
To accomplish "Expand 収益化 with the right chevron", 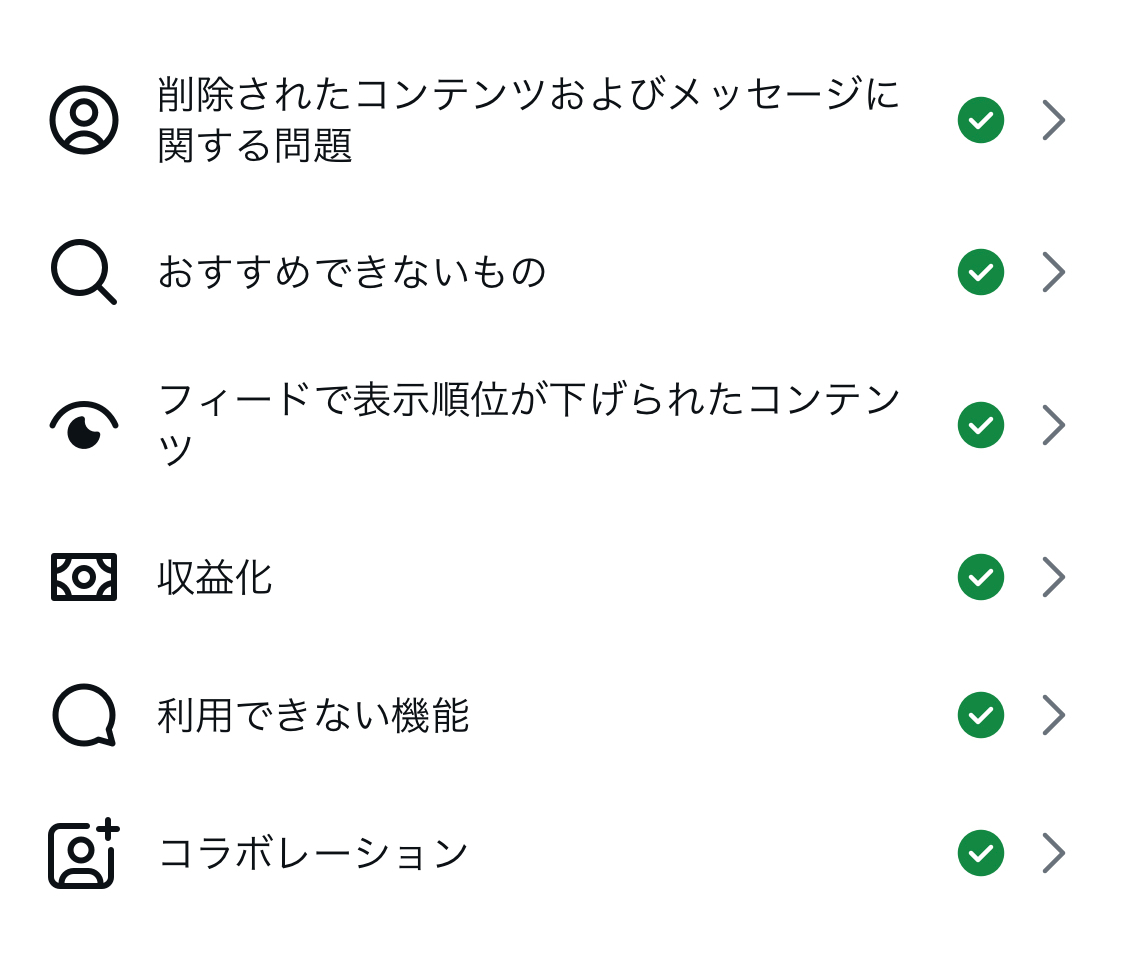I will pyautogui.click(x=1053, y=577).
